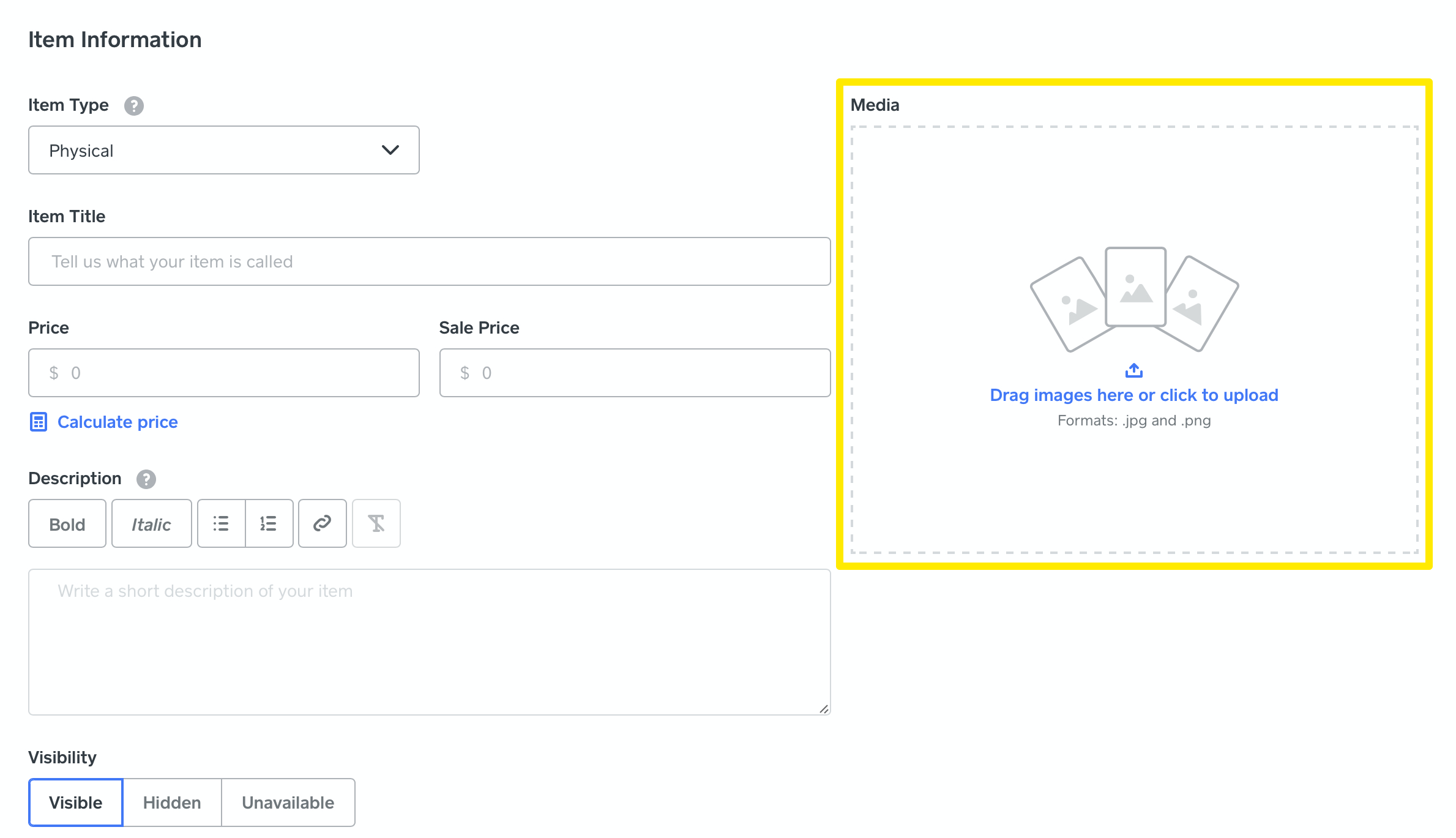Click the upload arrow icon in Media
Viewport: 1456px width, 838px height.
point(1133,370)
